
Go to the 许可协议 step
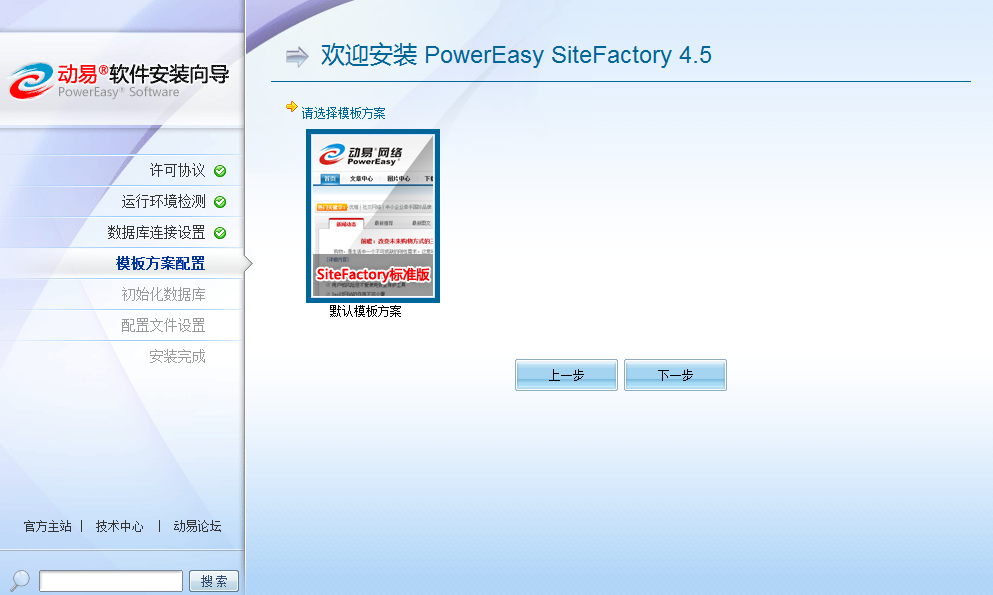click(177, 171)
